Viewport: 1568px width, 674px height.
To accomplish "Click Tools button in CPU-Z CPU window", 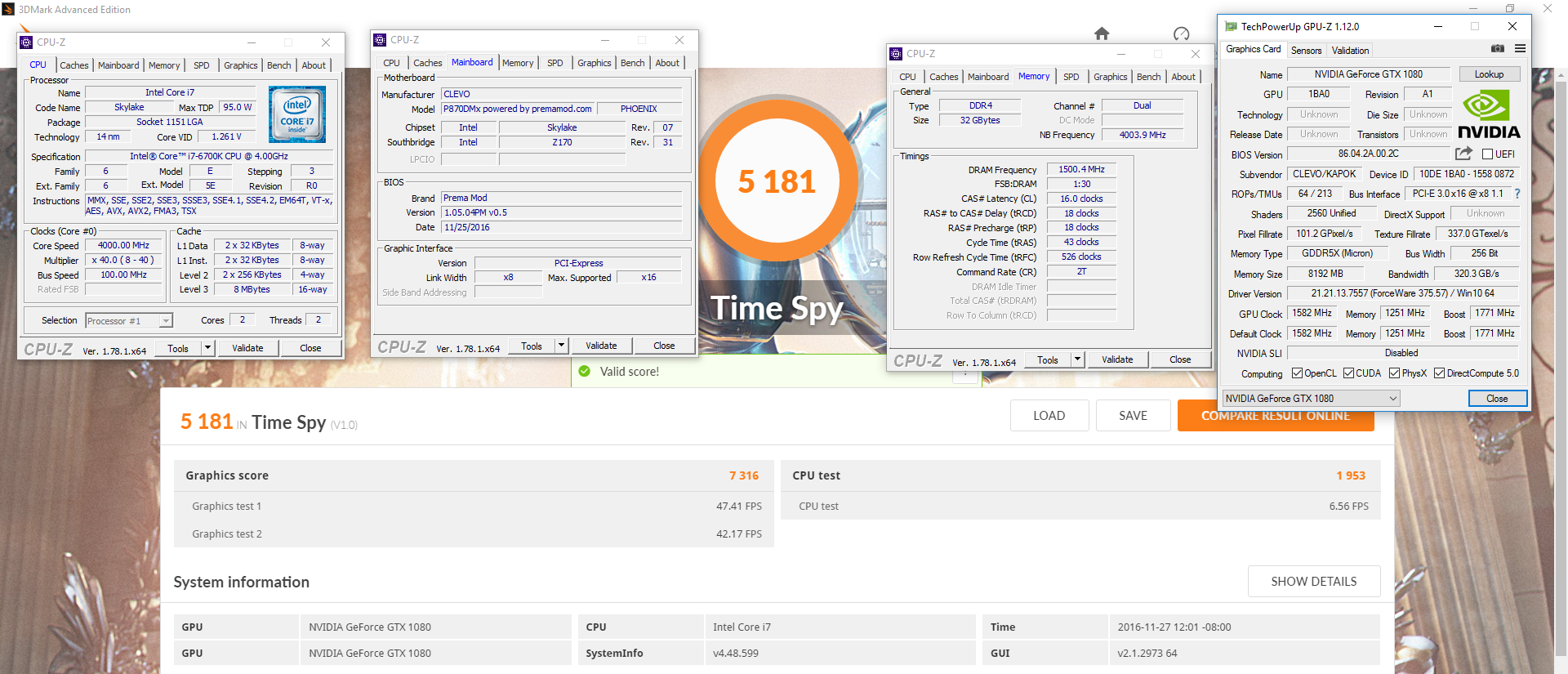I will [178, 348].
